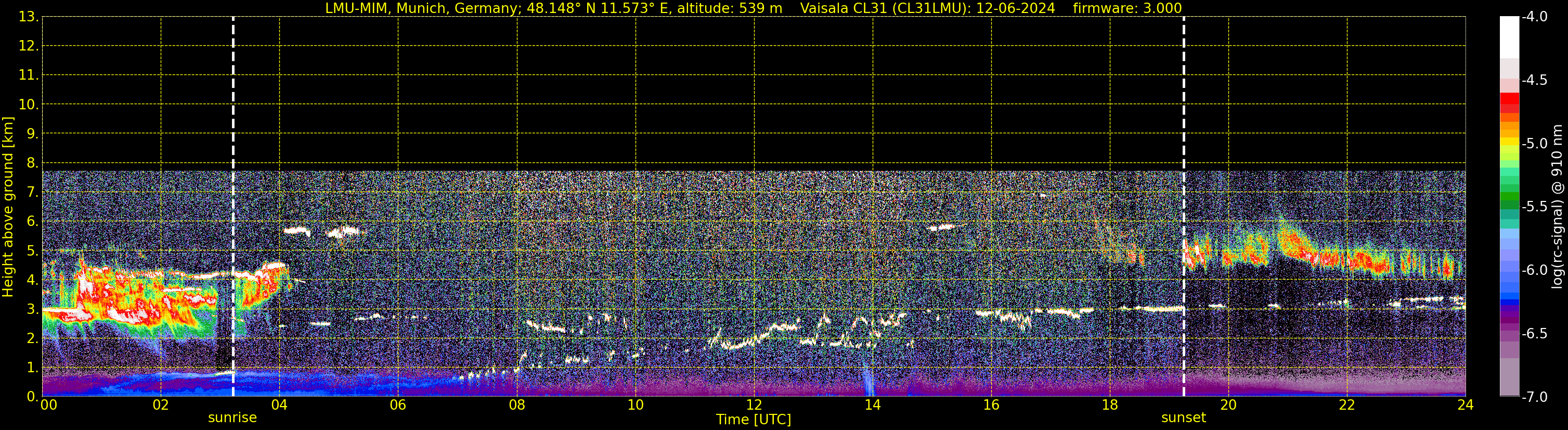
Task: Select the white dashed sunset line in the plot
Action: (1184, 207)
